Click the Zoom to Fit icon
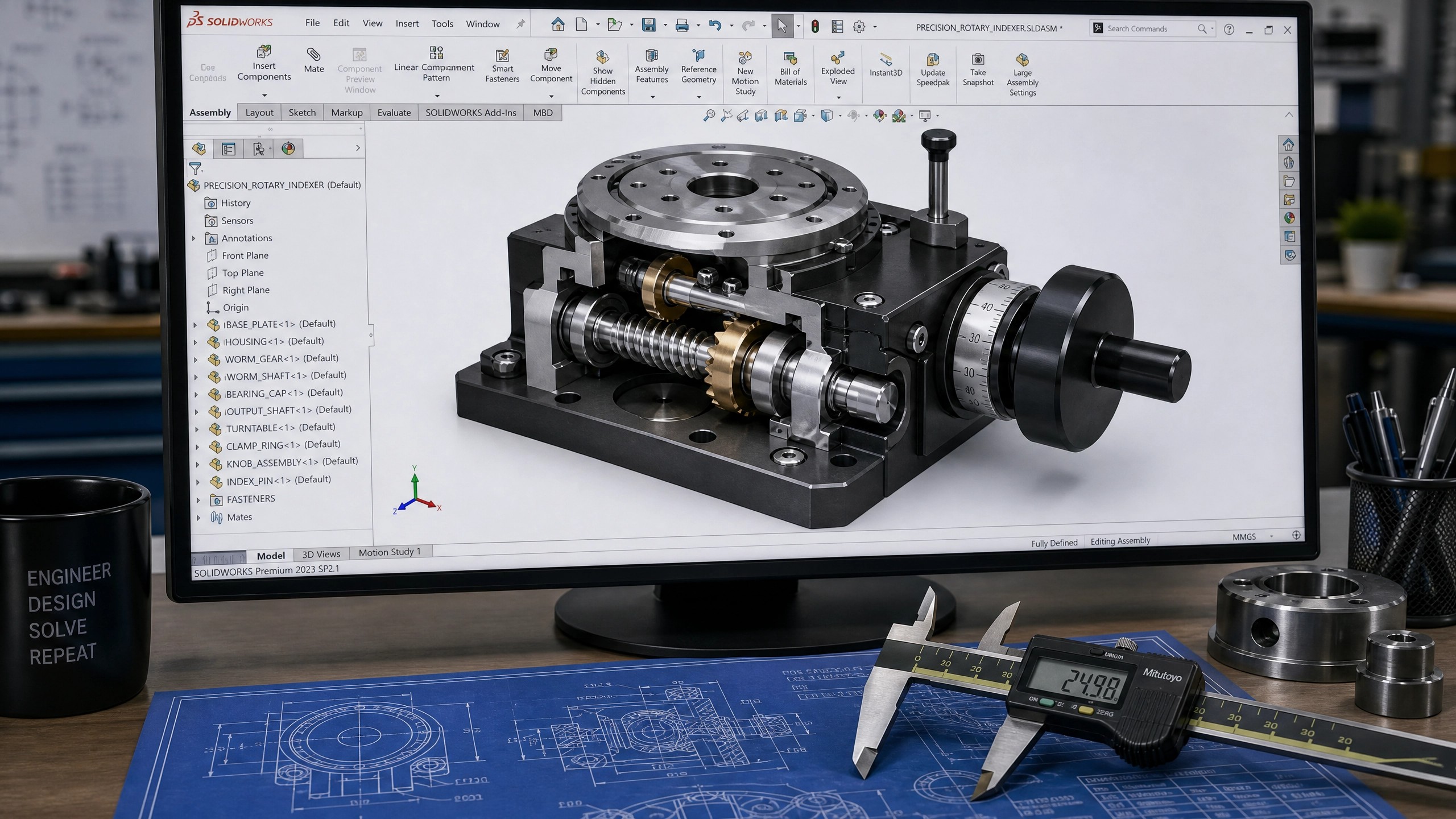The height and width of the screenshot is (819, 1456). click(x=709, y=115)
